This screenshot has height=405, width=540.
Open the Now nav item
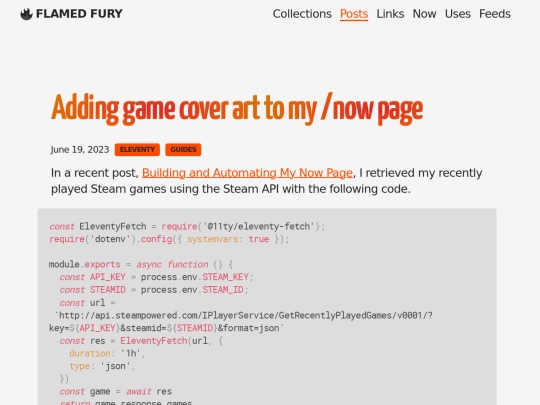point(424,14)
